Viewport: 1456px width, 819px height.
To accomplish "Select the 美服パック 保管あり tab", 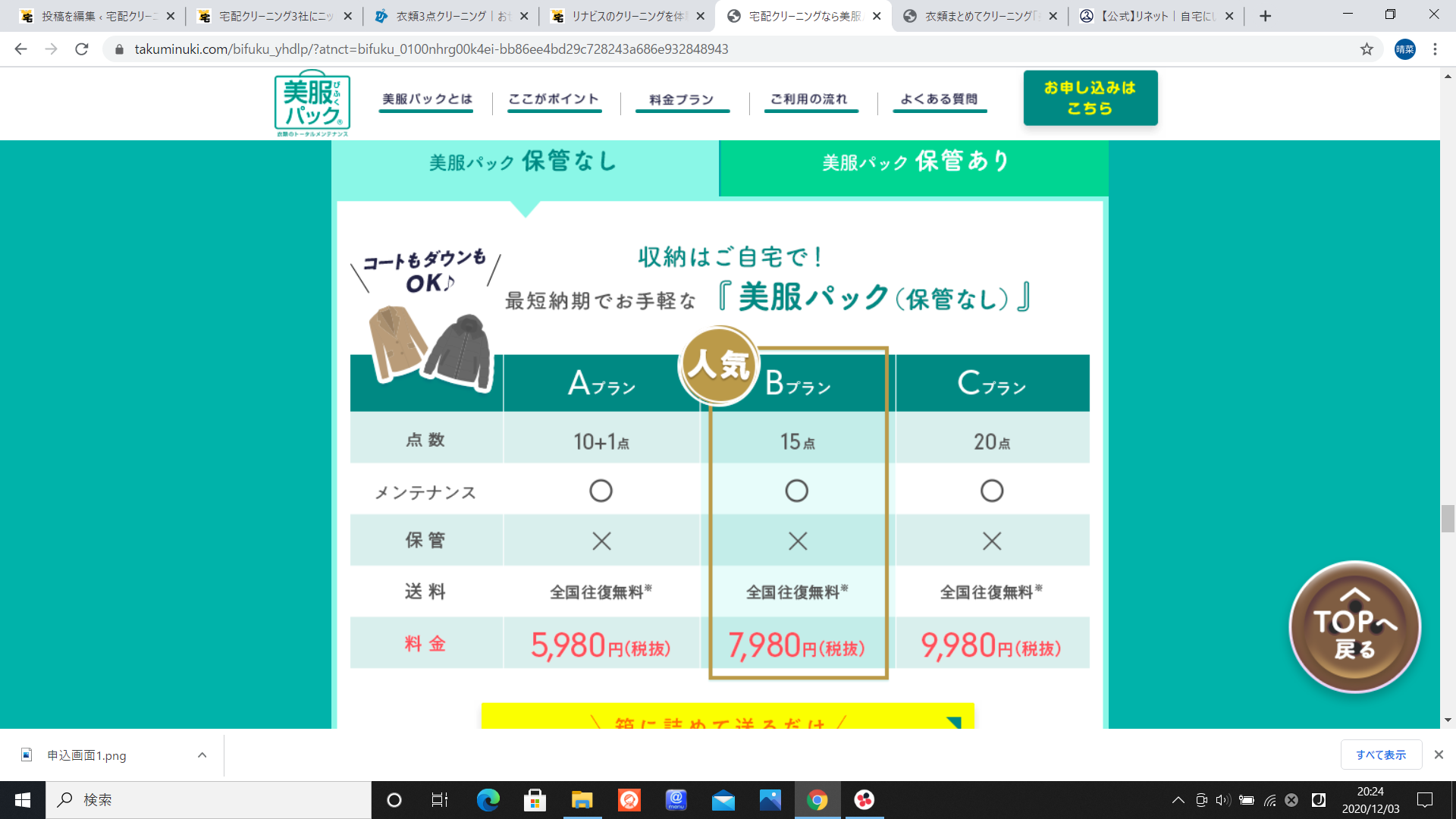I will pos(914,168).
